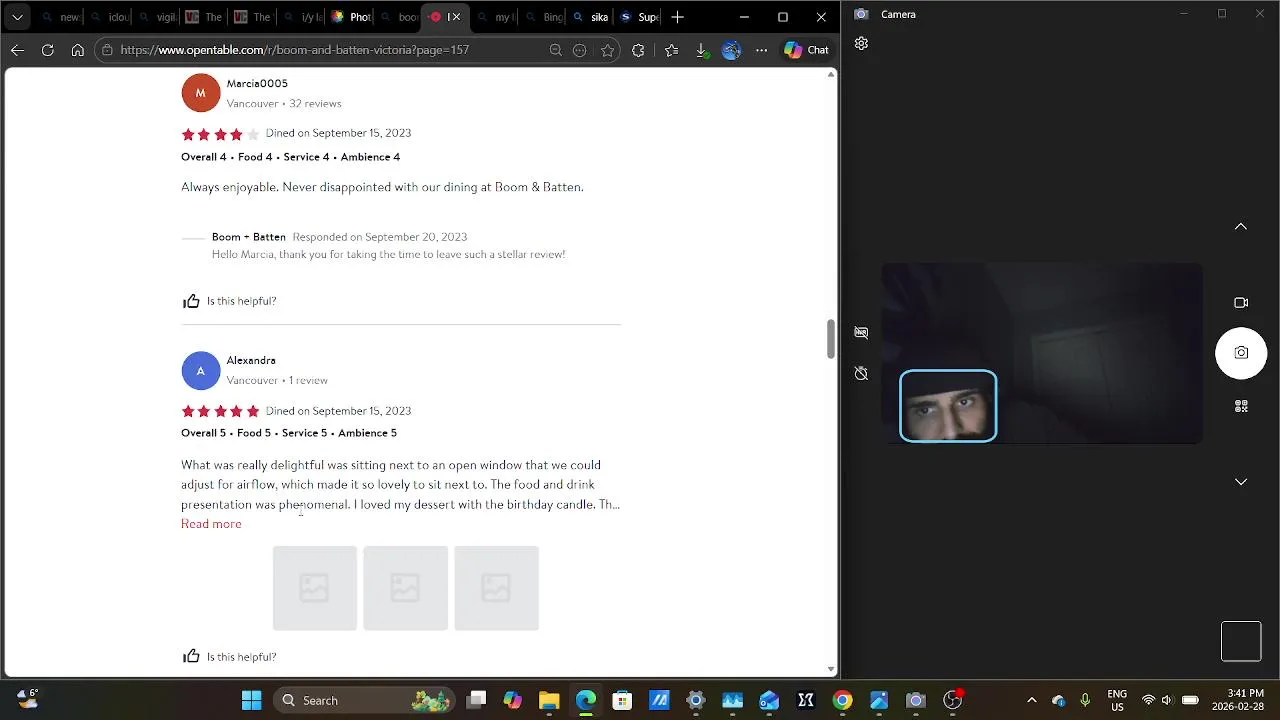Click the page vertical scrollbar thumb
The image size is (1280, 720).
(x=830, y=339)
